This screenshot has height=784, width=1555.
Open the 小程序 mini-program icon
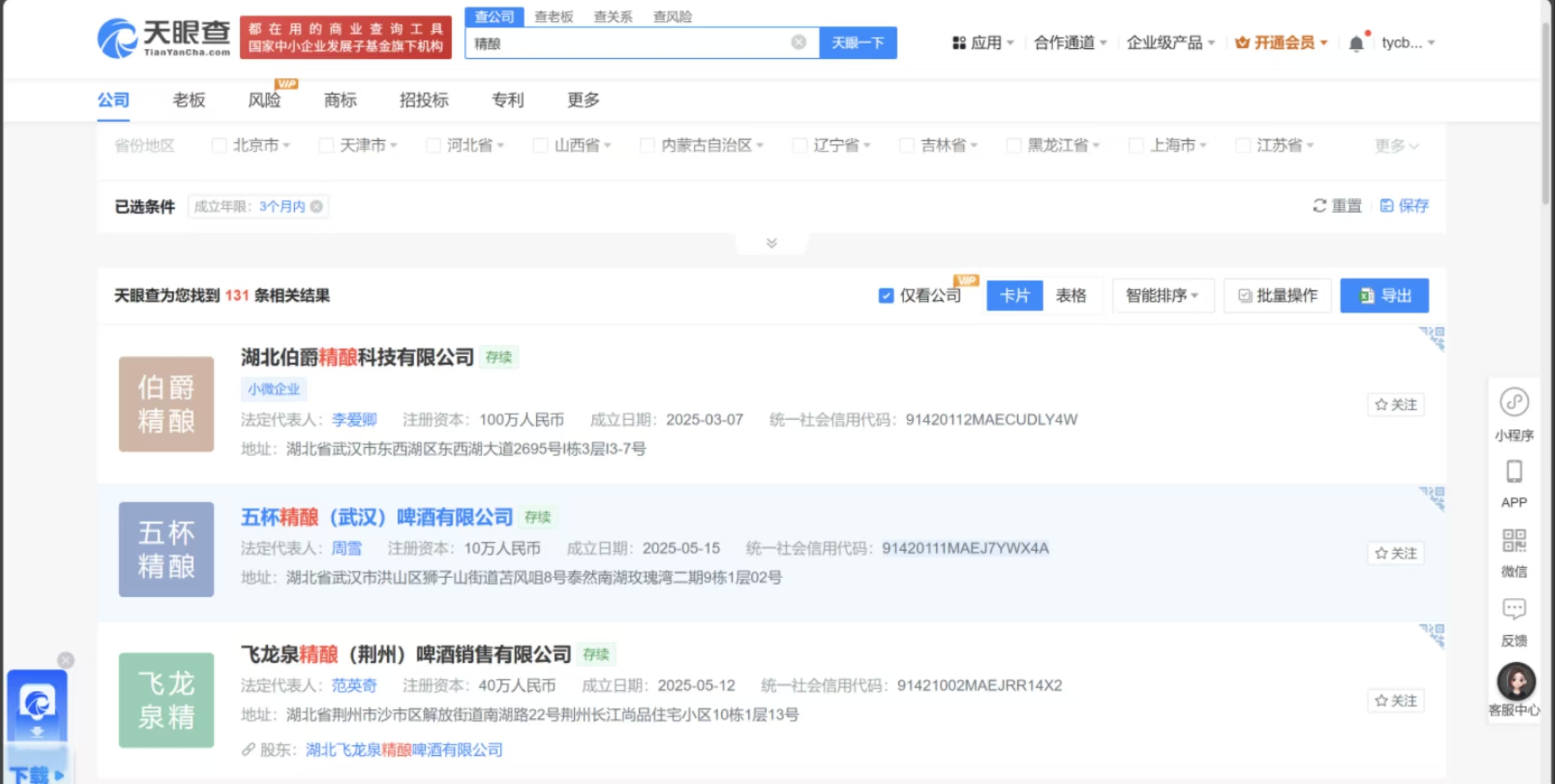click(1514, 402)
